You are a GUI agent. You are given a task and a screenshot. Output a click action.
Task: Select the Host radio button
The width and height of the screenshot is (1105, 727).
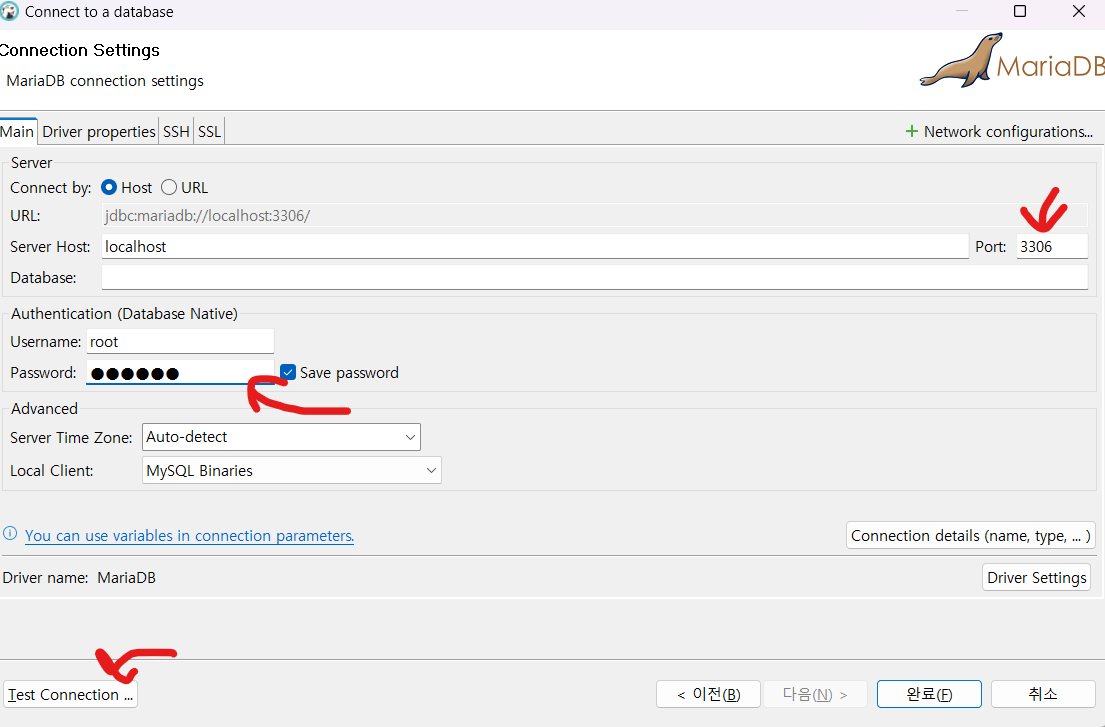pos(109,187)
